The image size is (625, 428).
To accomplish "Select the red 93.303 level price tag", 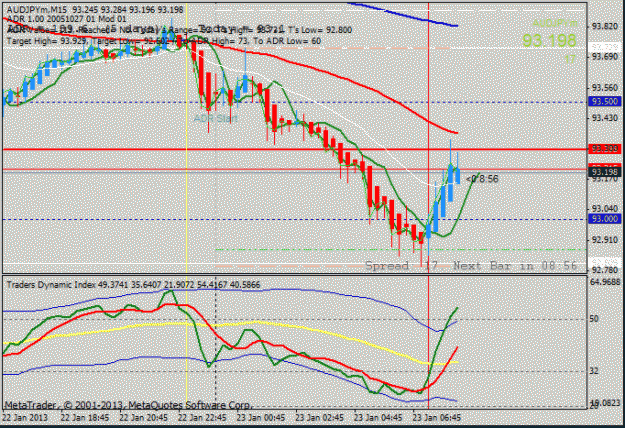I will [605, 149].
